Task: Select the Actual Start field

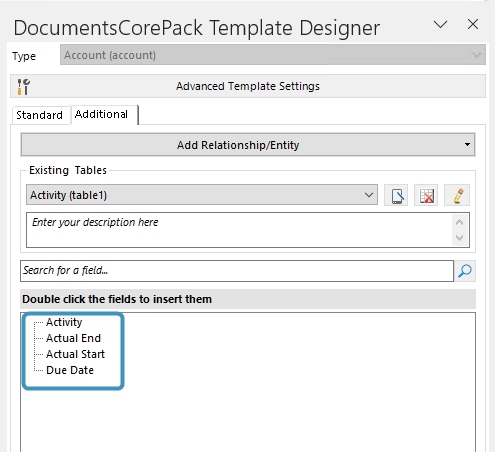Action: [x=75, y=354]
